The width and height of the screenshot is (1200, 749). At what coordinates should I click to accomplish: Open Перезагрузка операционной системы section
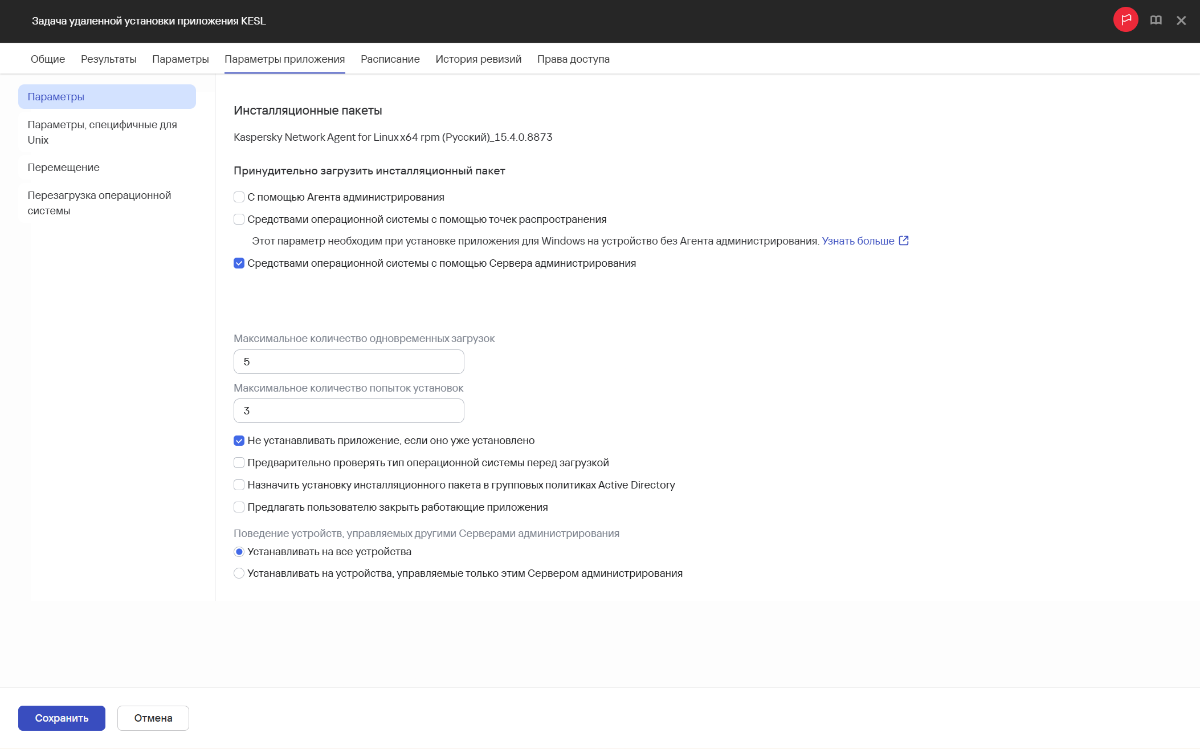click(x=99, y=203)
